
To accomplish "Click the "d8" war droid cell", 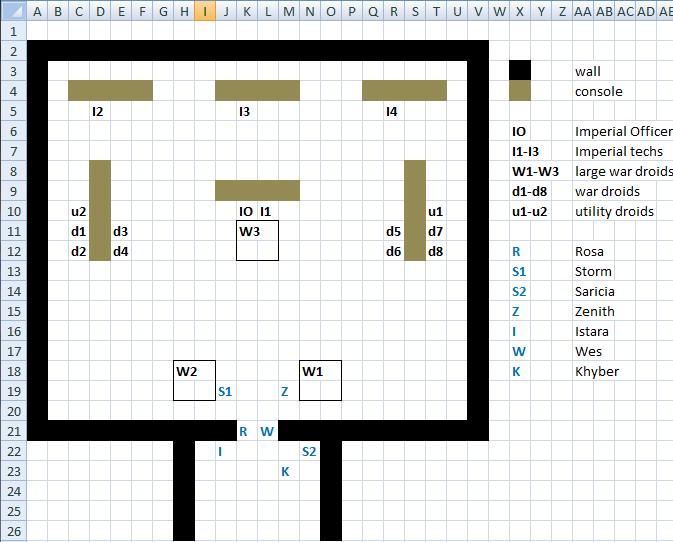I will click(436, 251).
